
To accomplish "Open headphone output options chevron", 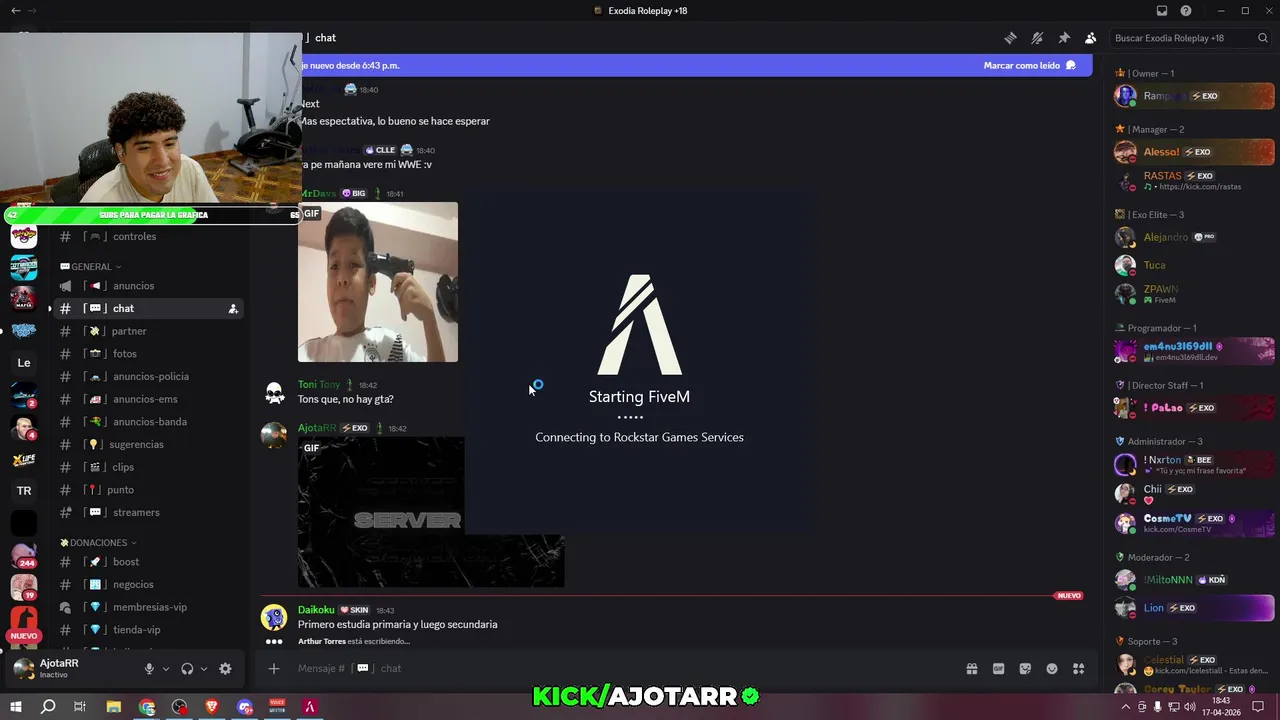I will coord(204,669).
